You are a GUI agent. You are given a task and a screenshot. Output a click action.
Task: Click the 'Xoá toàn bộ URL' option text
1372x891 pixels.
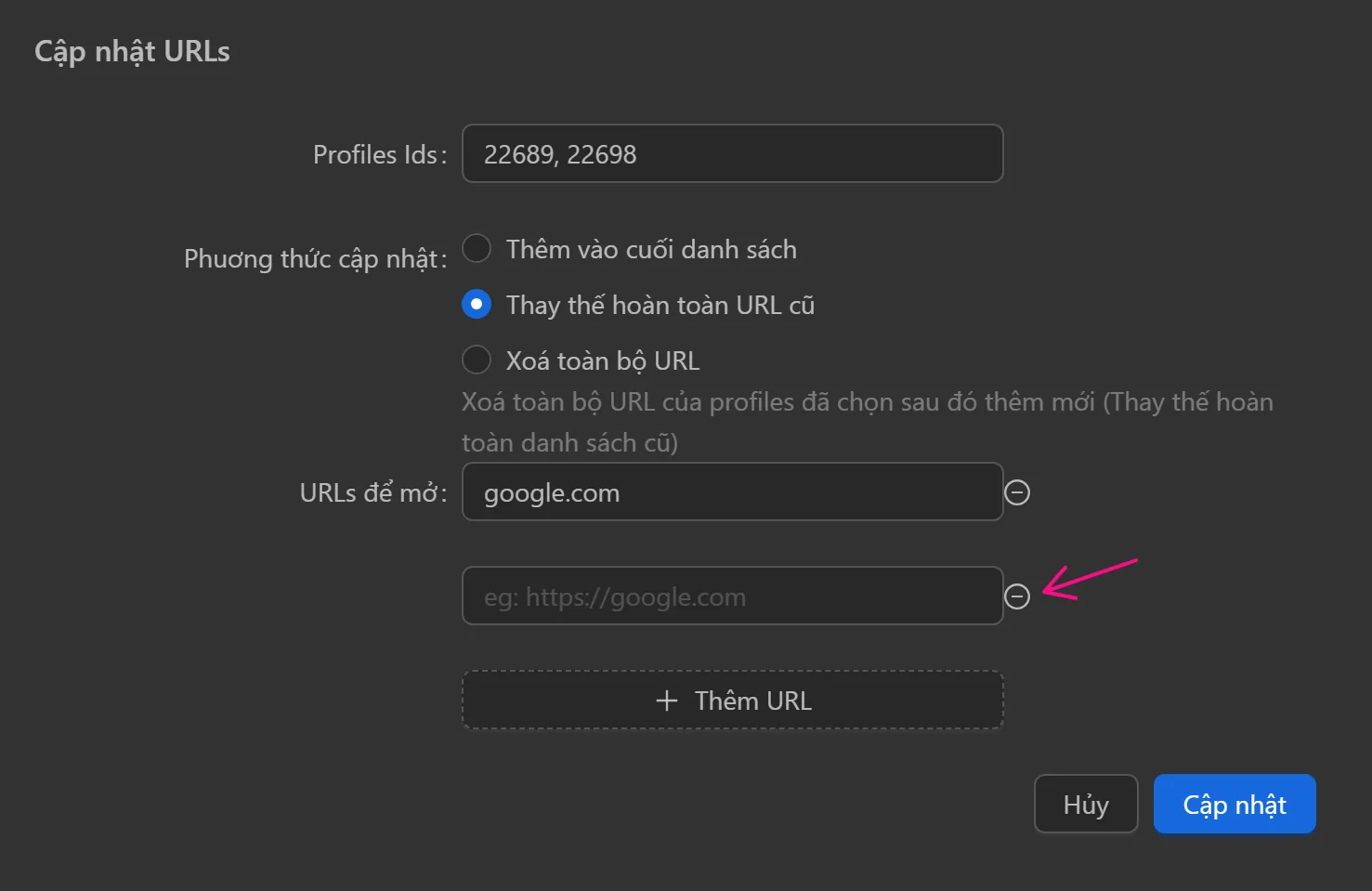(x=602, y=360)
